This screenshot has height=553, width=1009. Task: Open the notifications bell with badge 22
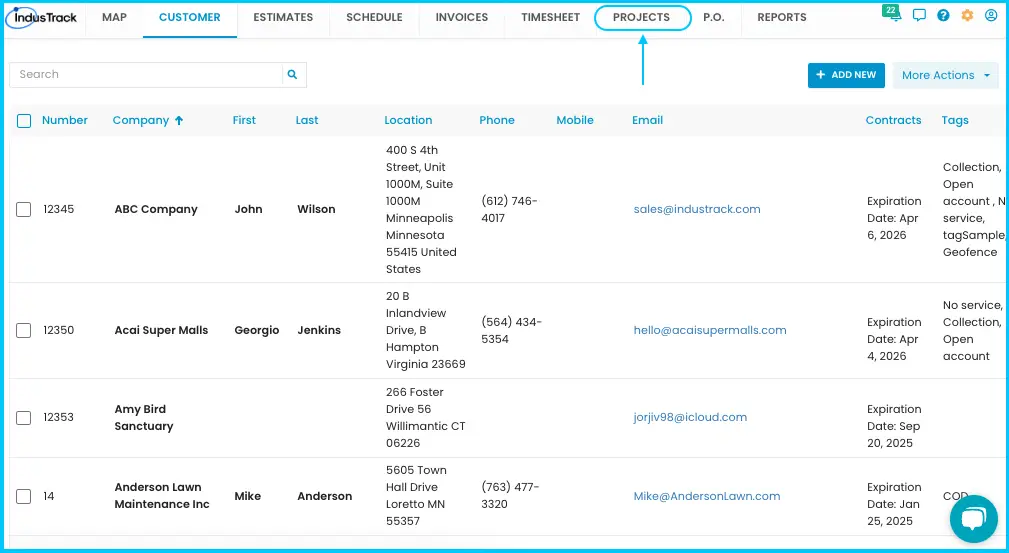[x=893, y=14]
